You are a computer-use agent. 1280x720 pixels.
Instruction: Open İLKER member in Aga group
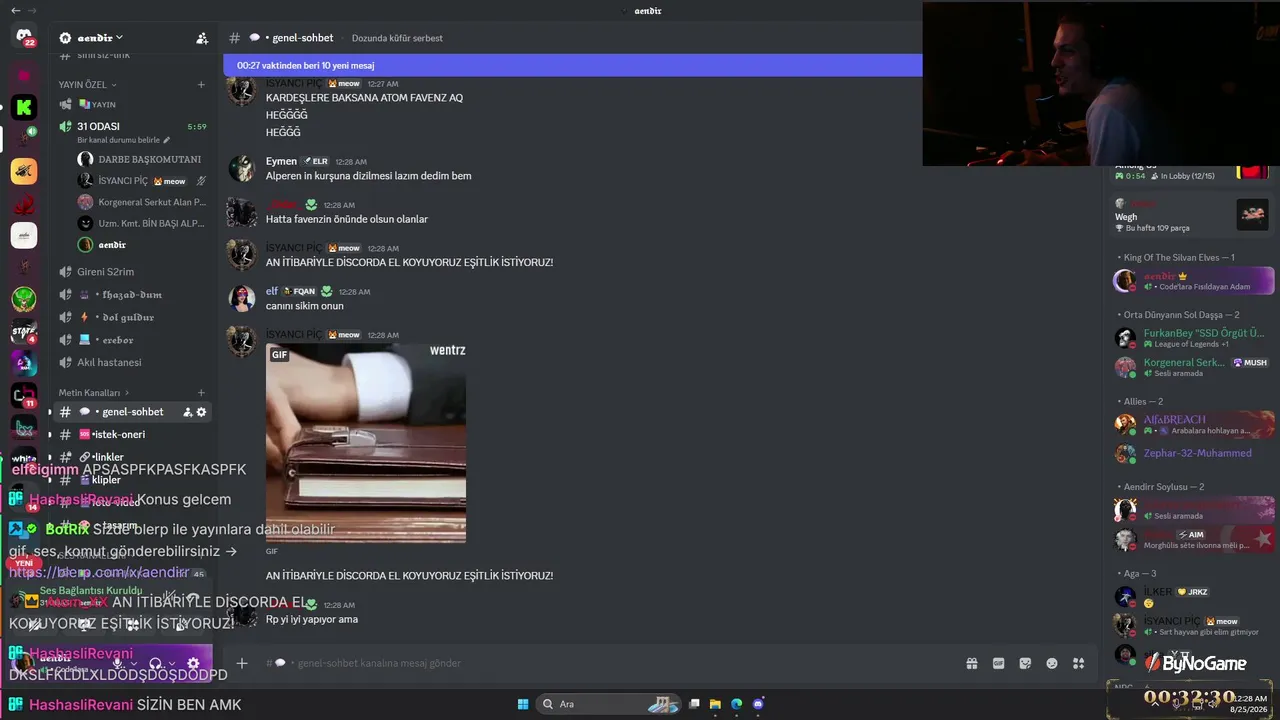pos(1194,597)
